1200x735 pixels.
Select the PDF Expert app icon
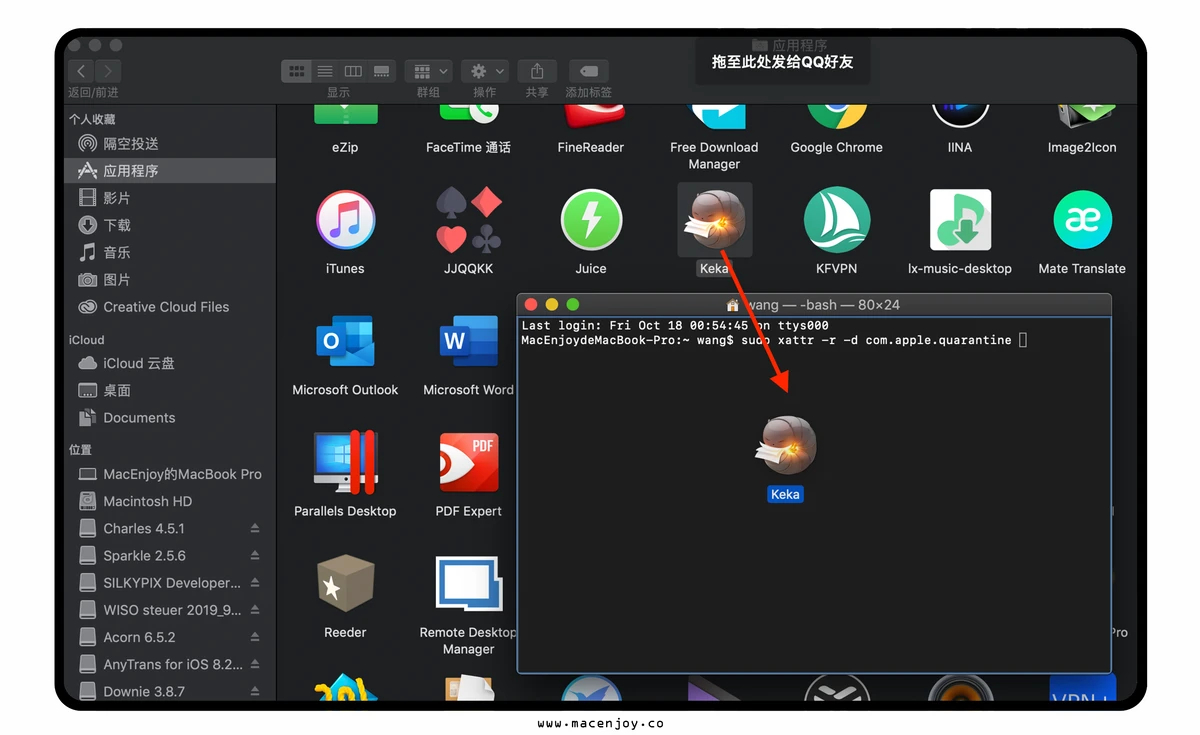(469, 463)
